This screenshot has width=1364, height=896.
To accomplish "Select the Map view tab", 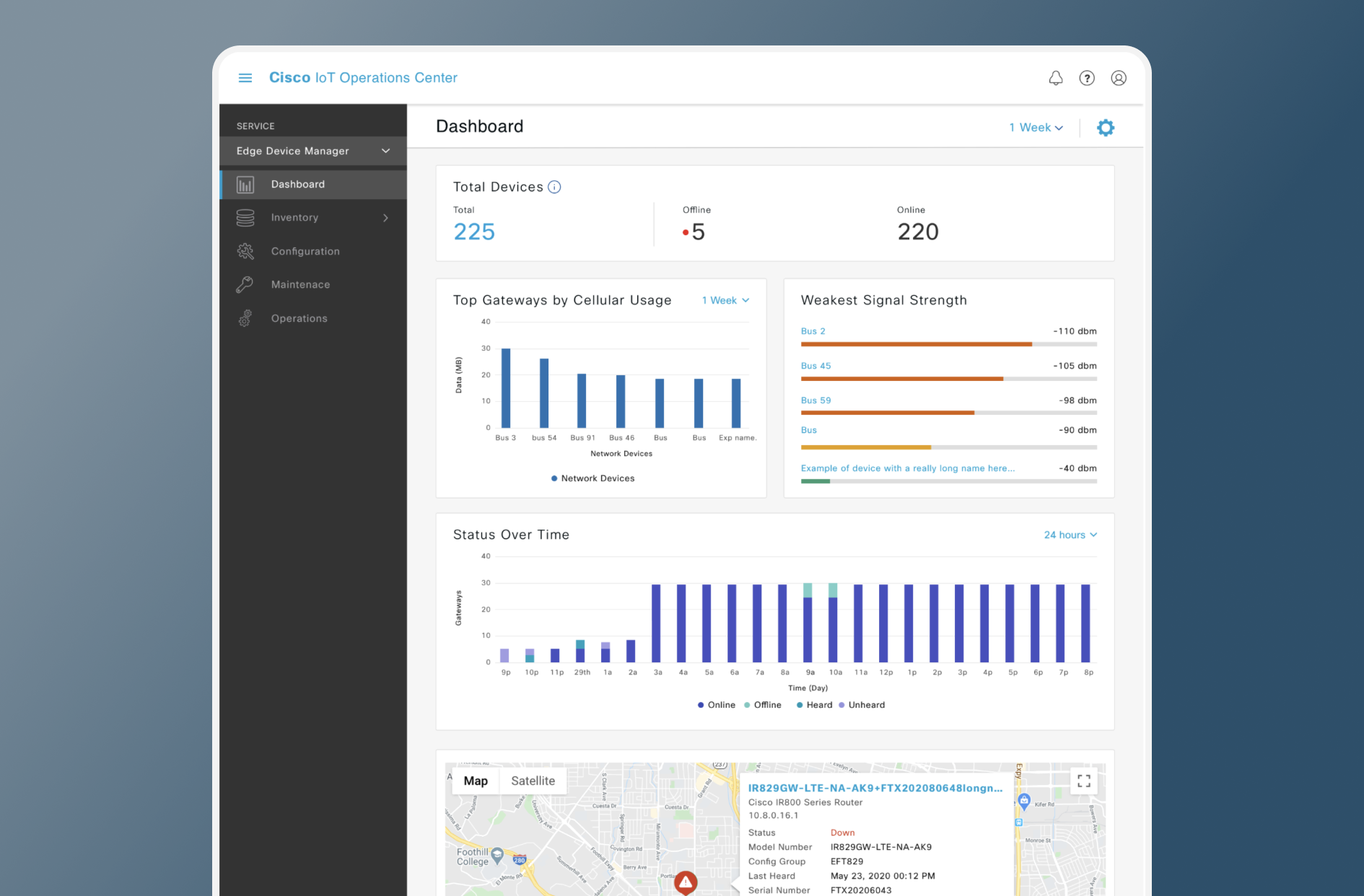I will (x=476, y=781).
